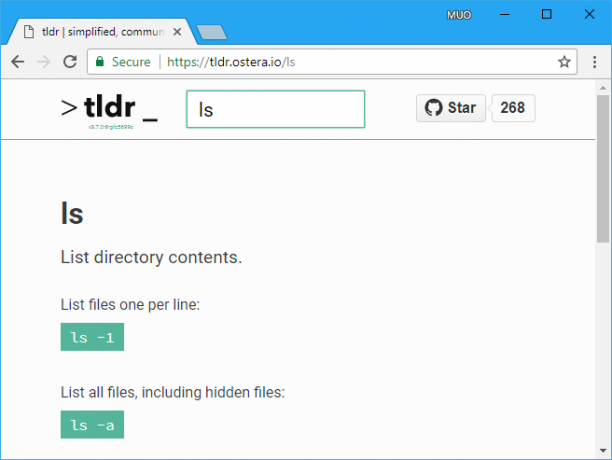
Task: Maximize the browser window
Action: pos(546,14)
